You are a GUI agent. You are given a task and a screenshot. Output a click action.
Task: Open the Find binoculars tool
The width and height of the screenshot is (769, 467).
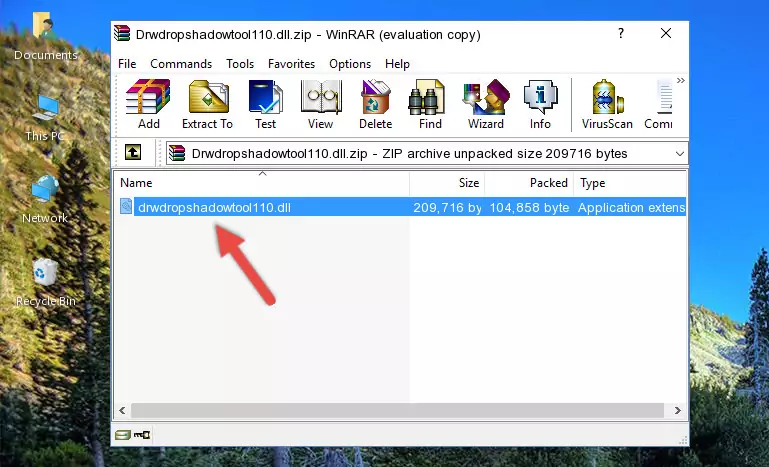pos(430,104)
